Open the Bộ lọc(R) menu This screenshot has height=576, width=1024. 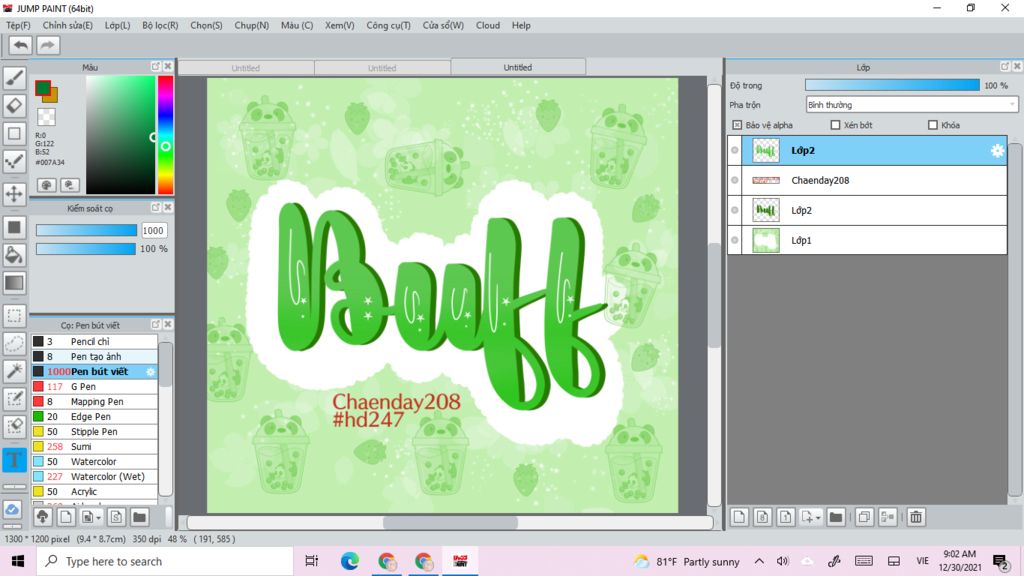coord(160,25)
